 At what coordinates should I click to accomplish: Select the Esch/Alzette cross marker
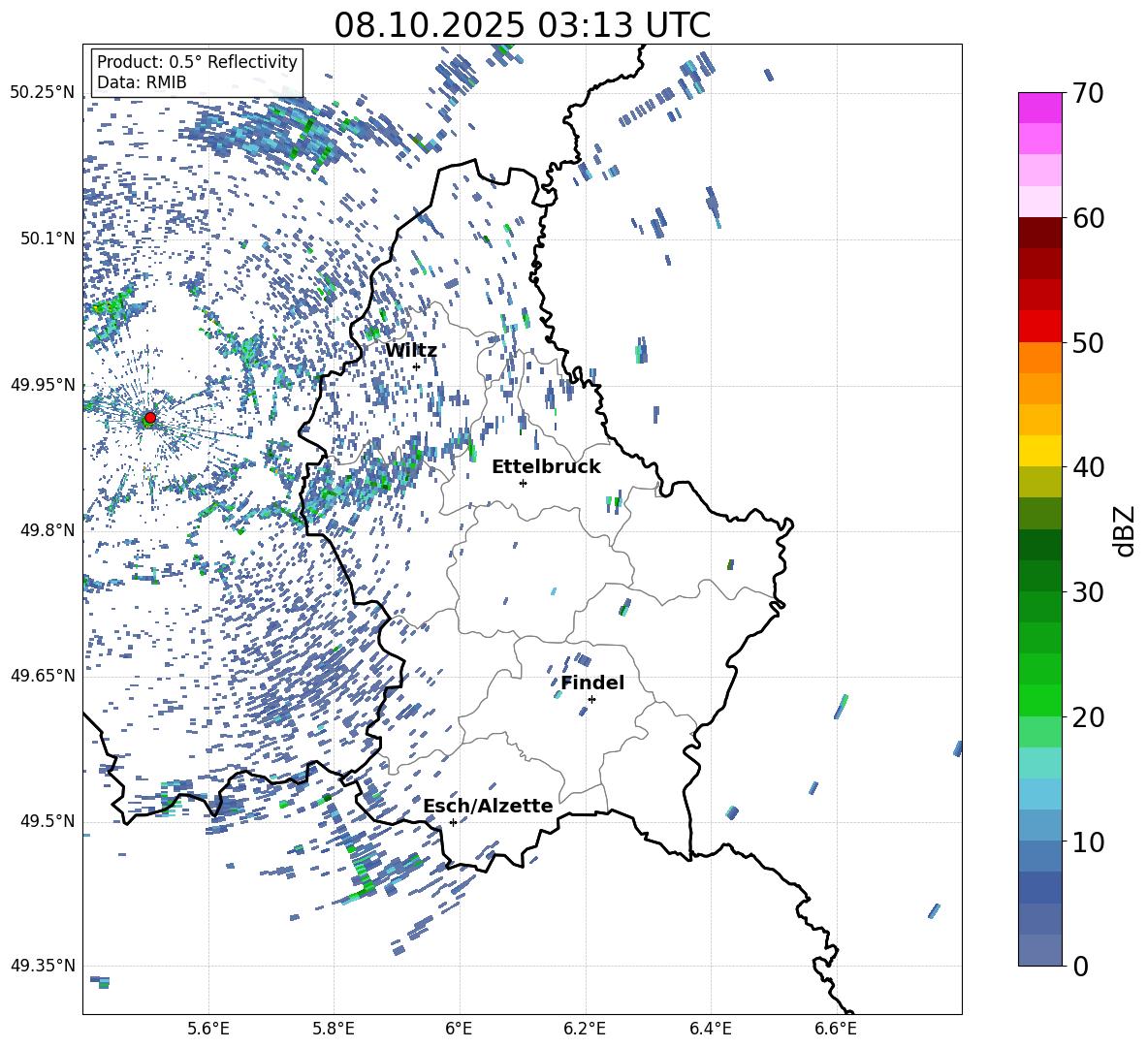pyautogui.click(x=453, y=822)
